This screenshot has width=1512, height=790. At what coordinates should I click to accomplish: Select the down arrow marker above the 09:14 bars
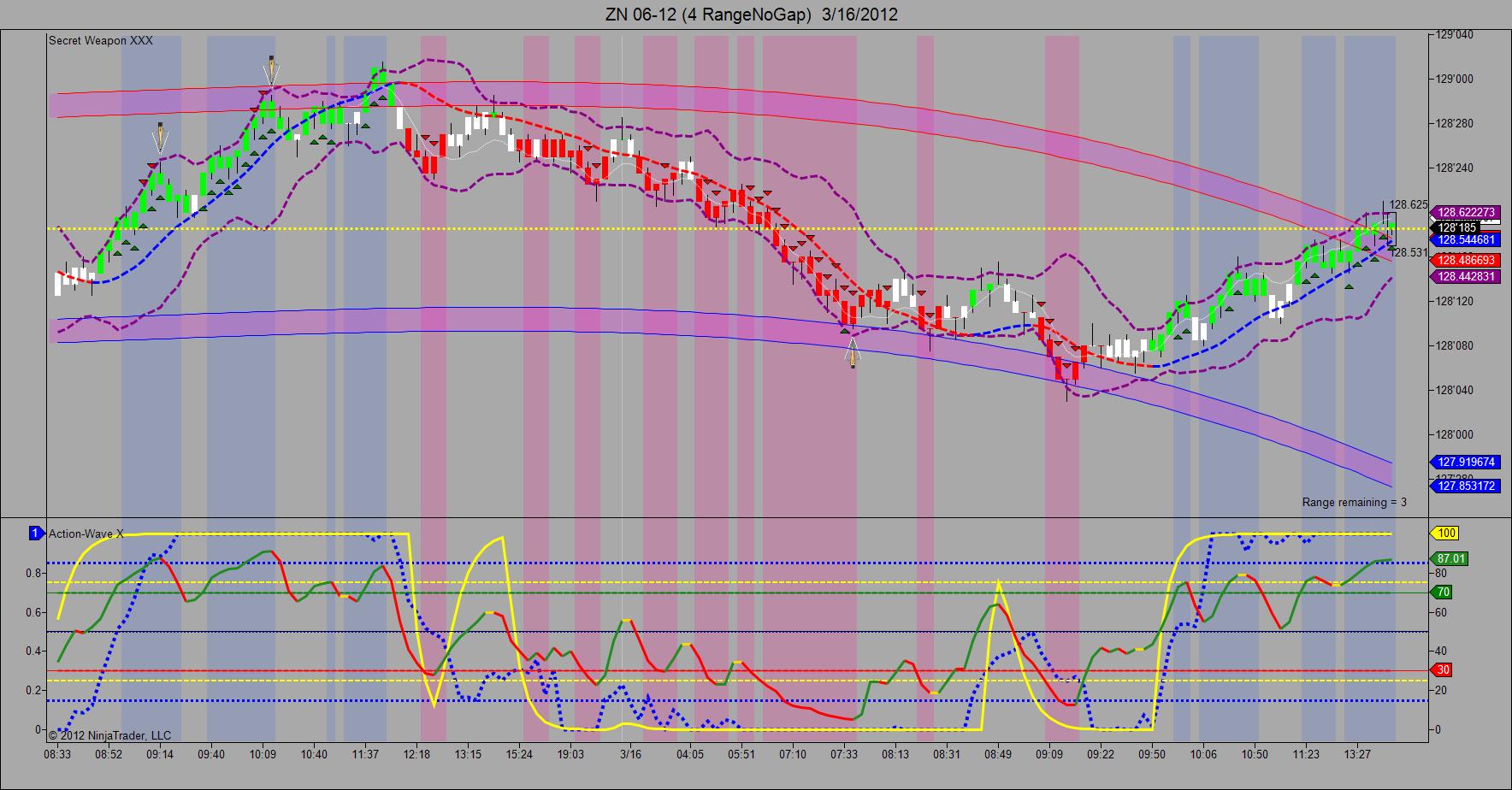coord(160,139)
